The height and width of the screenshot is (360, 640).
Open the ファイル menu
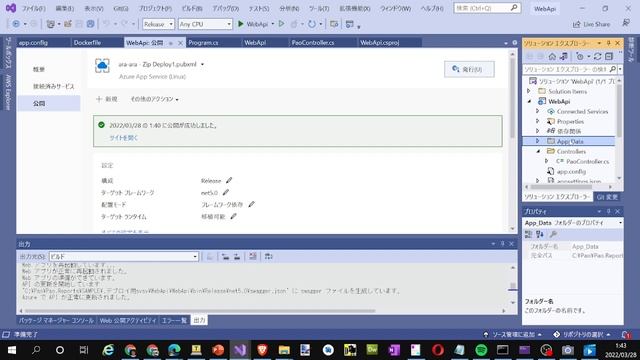[x=33, y=8]
